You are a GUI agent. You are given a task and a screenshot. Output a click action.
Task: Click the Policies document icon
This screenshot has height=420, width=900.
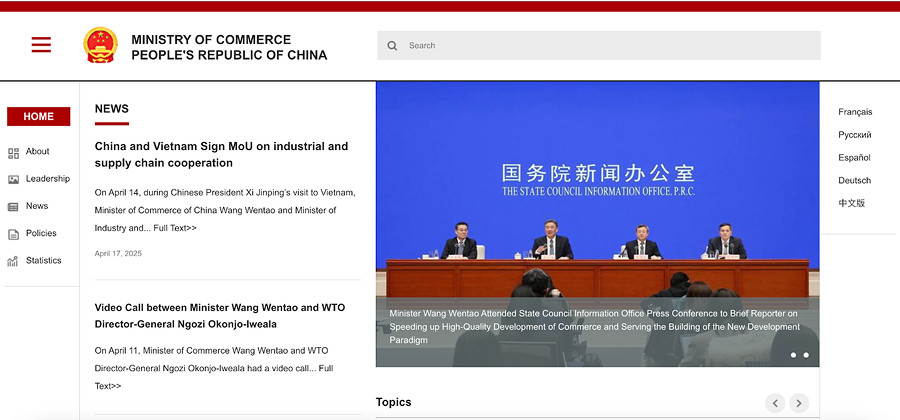click(13, 234)
